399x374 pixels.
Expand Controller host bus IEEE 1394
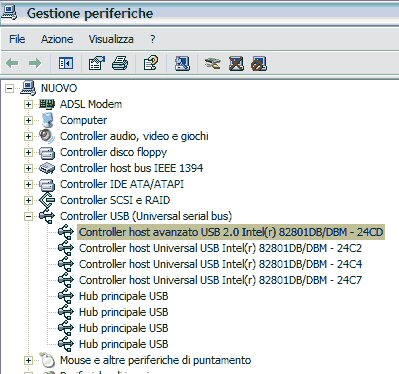[28, 168]
